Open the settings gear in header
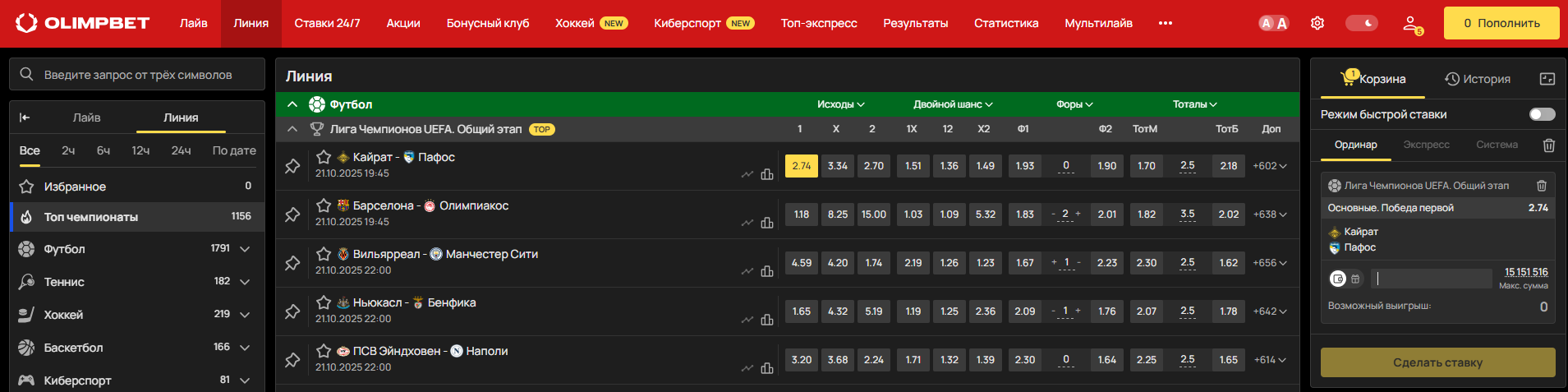This screenshot has width=1568, height=392. pos(1317,23)
